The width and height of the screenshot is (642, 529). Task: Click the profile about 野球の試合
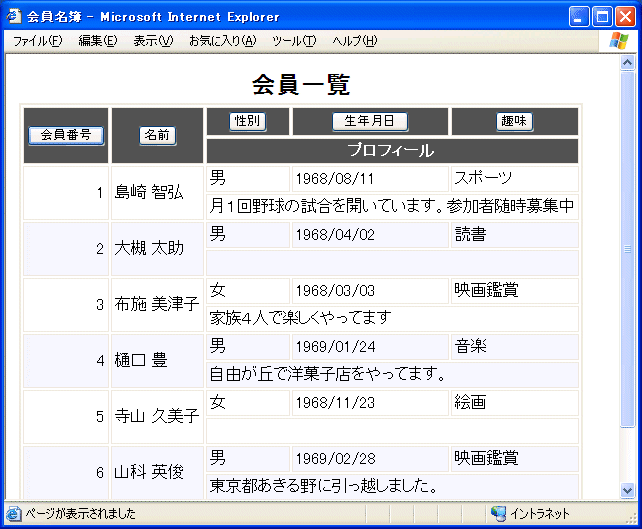click(x=392, y=206)
